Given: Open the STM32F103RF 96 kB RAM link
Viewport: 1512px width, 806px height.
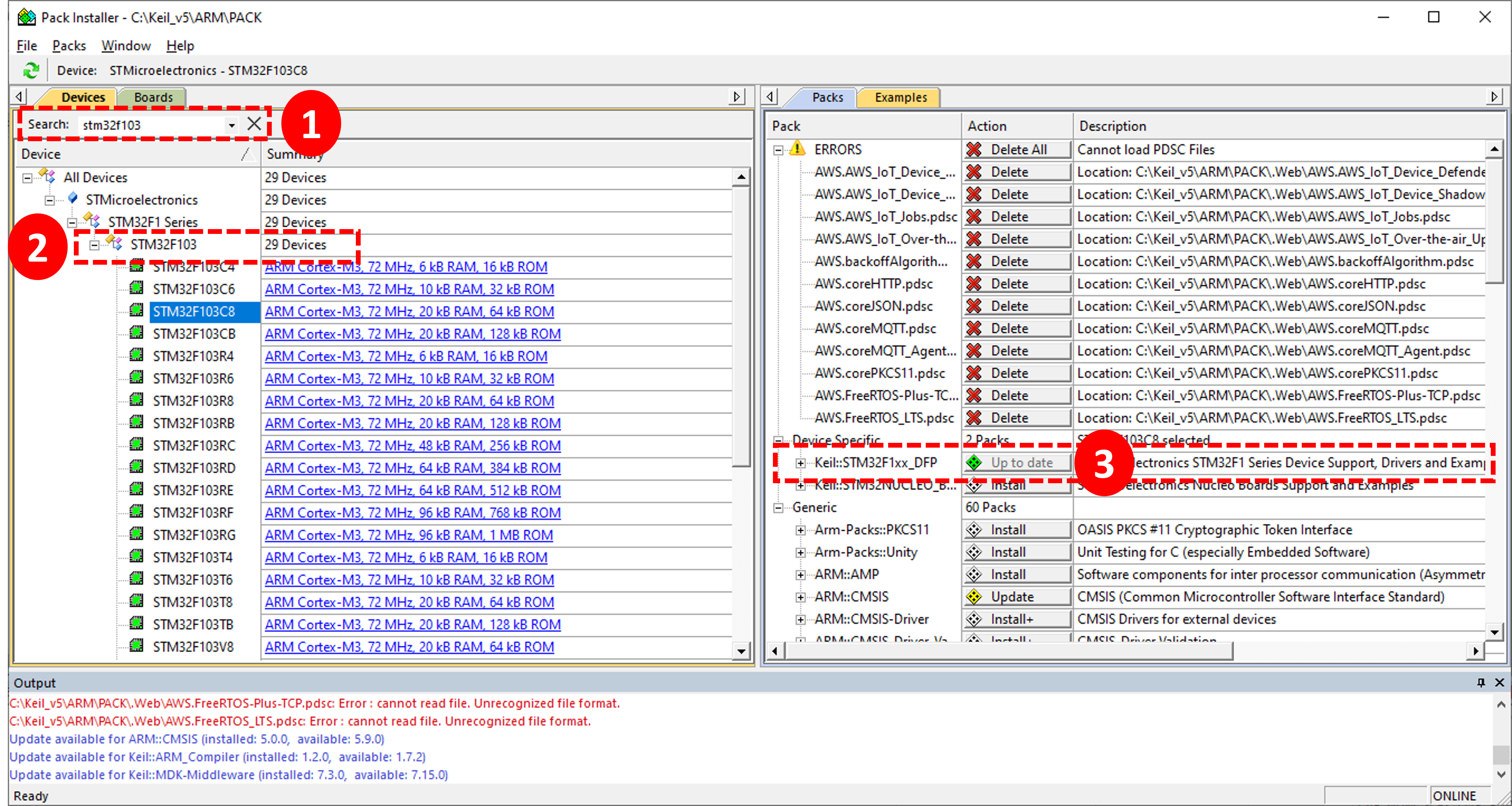Looking at the screenshot, I should [x=413, y=513].
